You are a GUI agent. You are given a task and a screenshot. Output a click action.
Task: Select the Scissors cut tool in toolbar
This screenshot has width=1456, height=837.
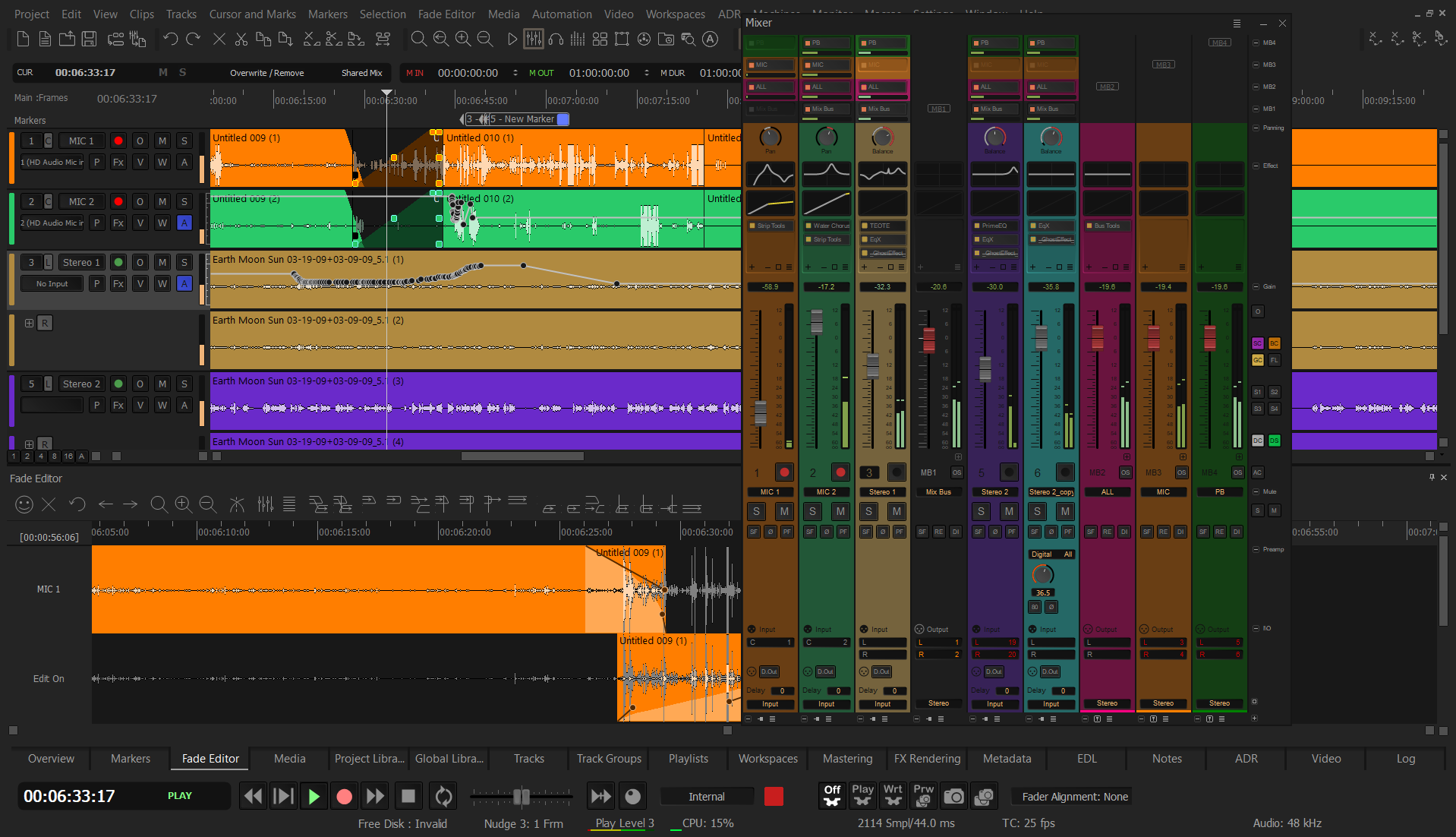241,39
